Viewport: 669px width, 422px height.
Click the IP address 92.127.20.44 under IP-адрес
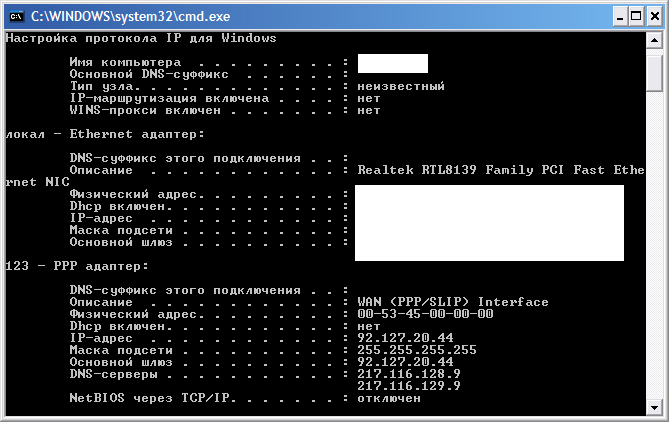(x=405, y=338)
